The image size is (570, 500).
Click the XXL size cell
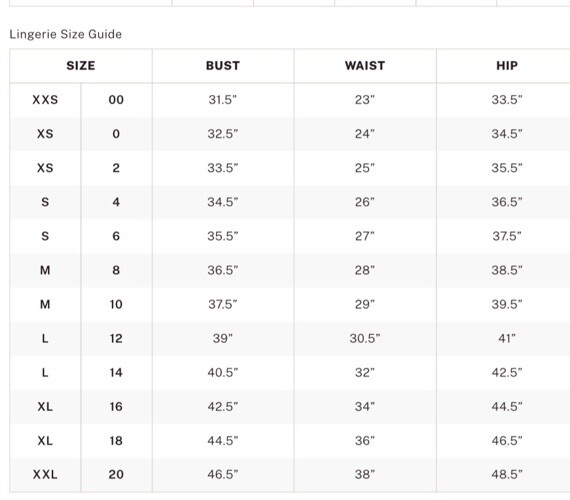[x=45, y=475]
